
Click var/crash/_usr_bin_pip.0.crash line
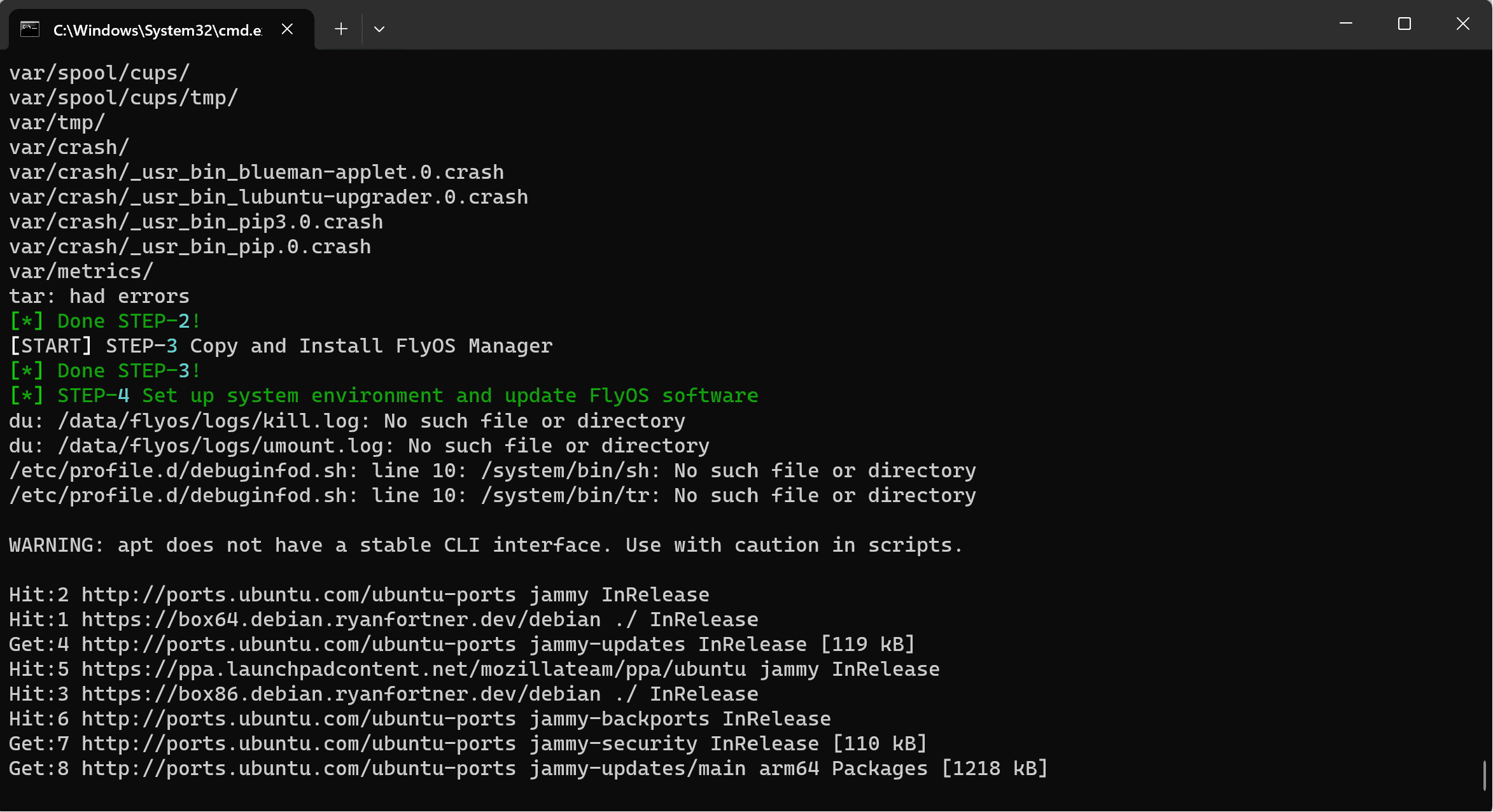tap(190, 247)
